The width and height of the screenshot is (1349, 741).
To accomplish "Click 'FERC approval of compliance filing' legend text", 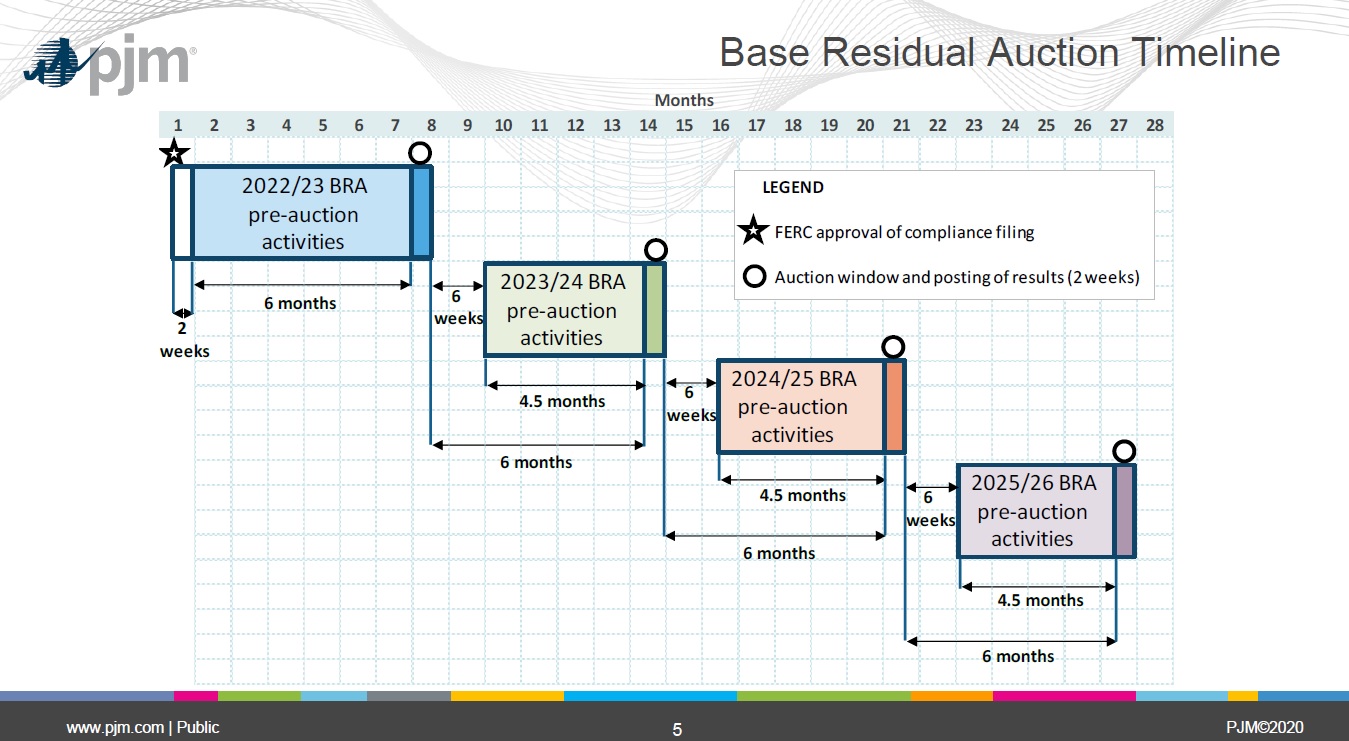I will coord(904,232).
